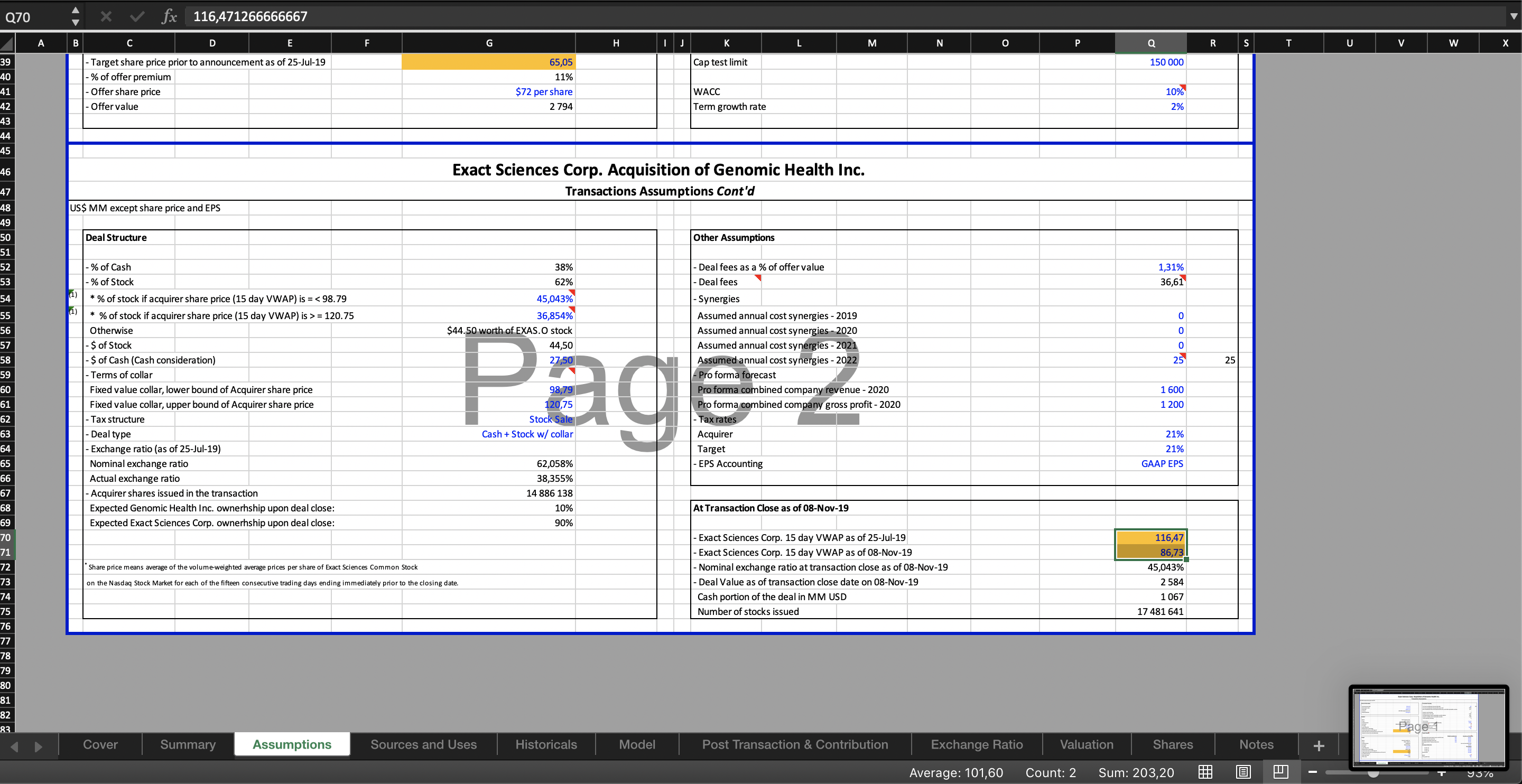The height and width of the screenshot is (784, 1522).
Task: Open the Shares sheet tab
Action: pyautogui.click(x=1173, y=744)
